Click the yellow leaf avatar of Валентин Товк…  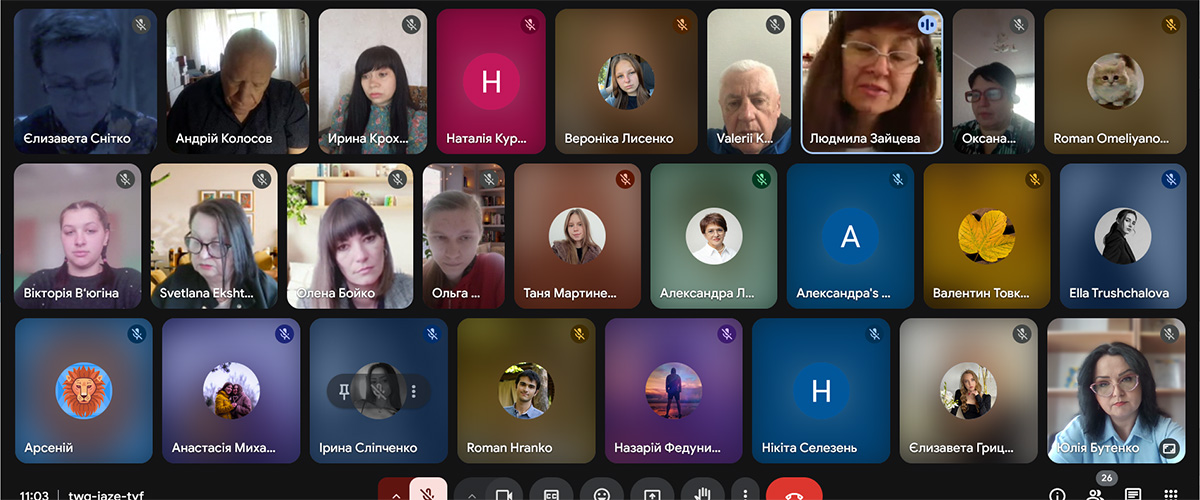pos(987,236)
